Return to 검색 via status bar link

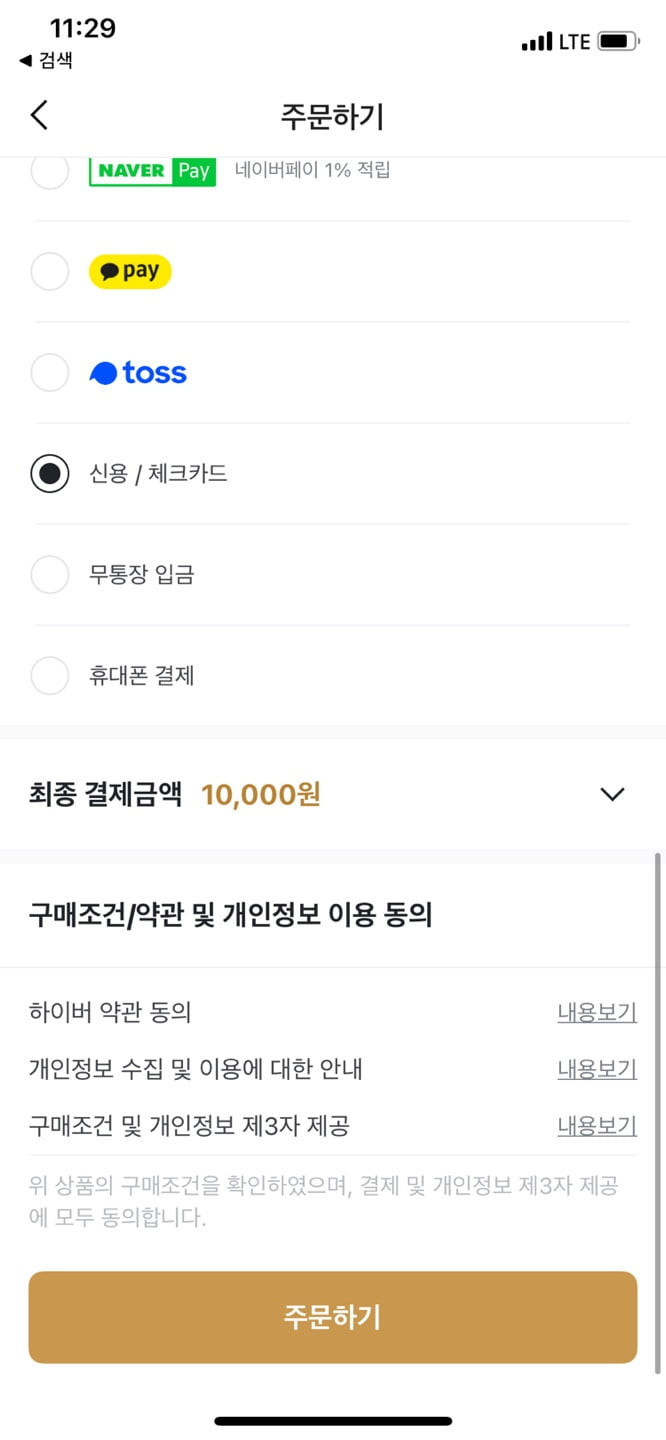(x=46, y=60)
